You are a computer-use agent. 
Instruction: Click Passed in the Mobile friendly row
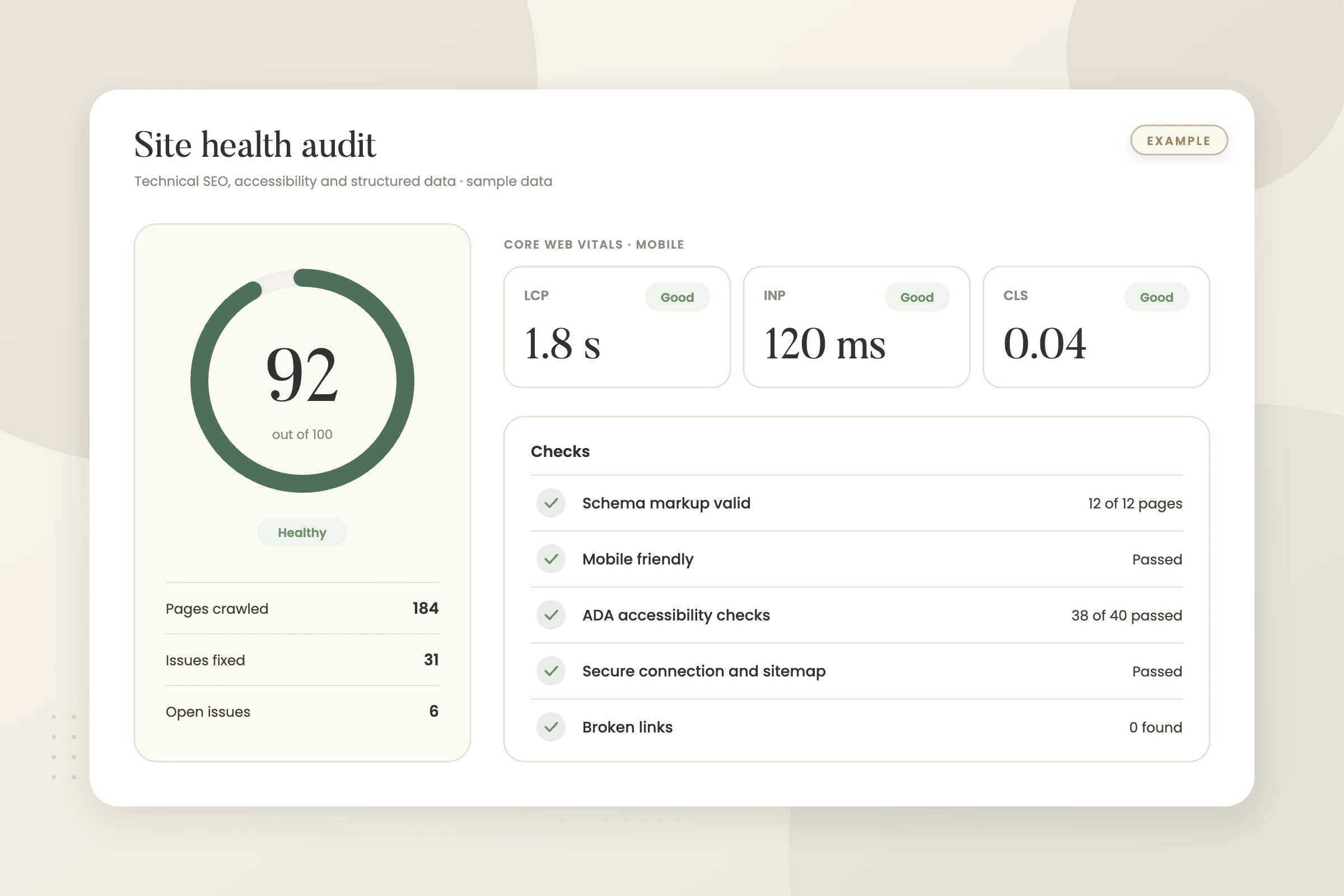(x=1157, y=559)
